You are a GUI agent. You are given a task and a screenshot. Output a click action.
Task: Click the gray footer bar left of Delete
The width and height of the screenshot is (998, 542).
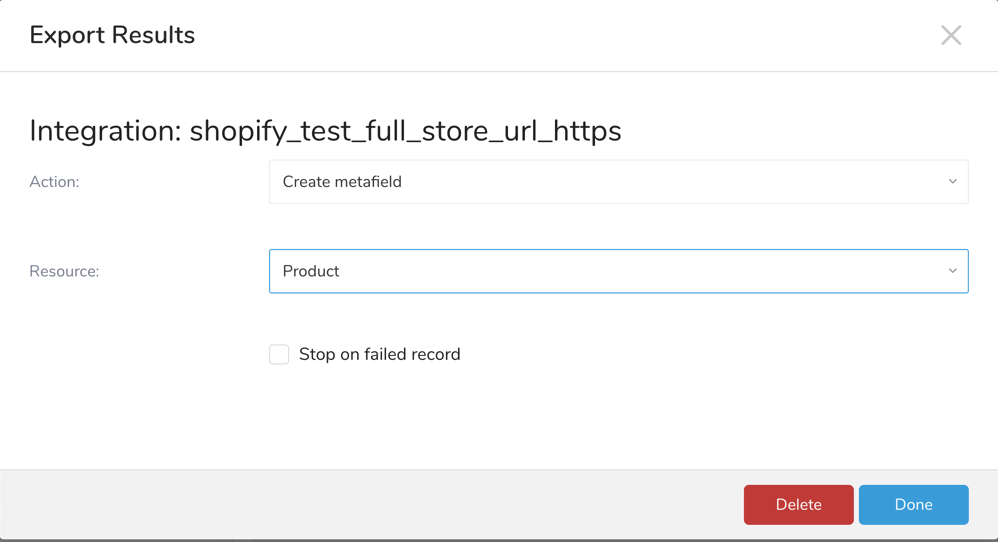(x=370, y=505)
